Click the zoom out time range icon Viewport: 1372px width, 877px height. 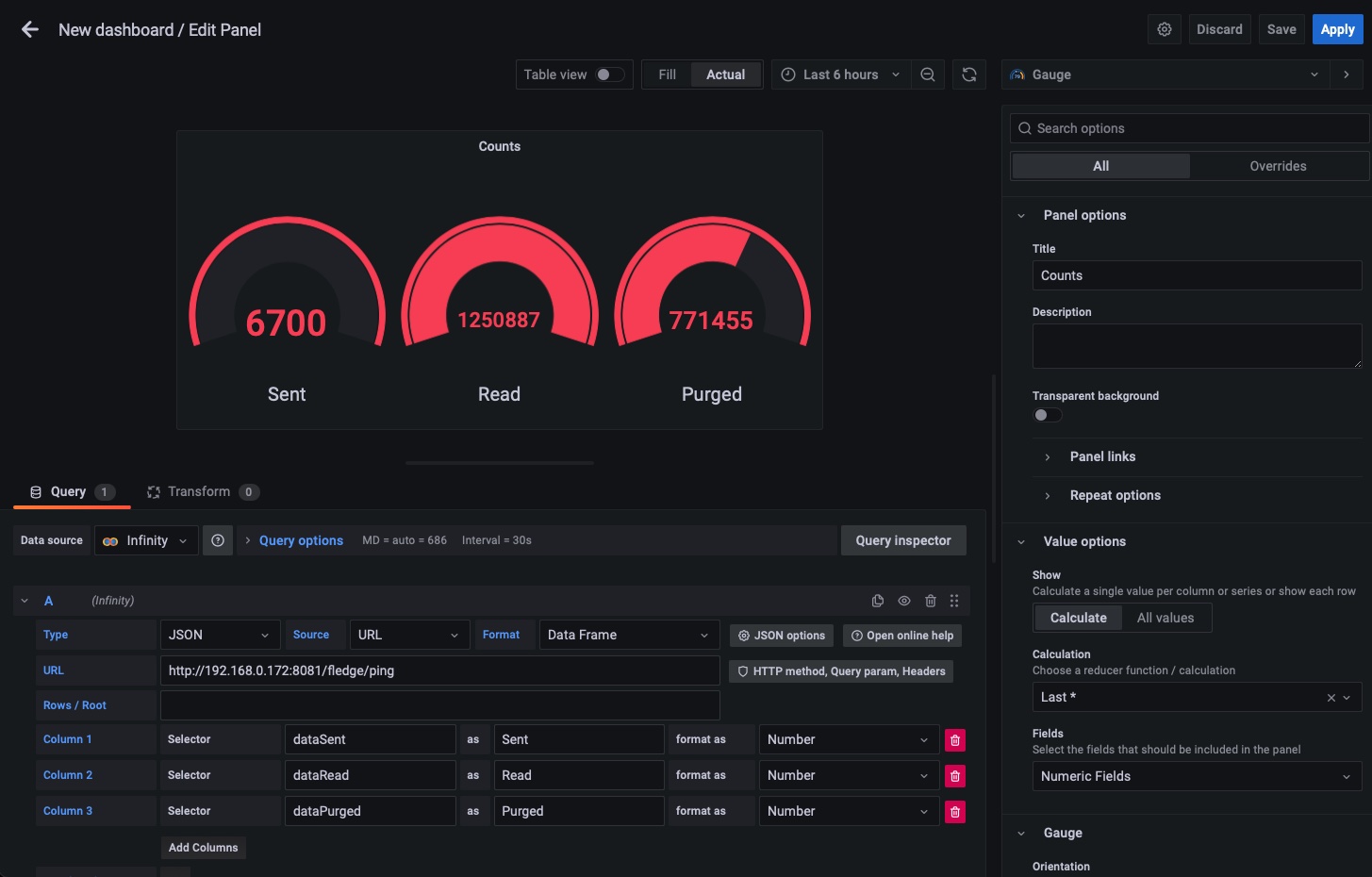[x=928, y=74]
